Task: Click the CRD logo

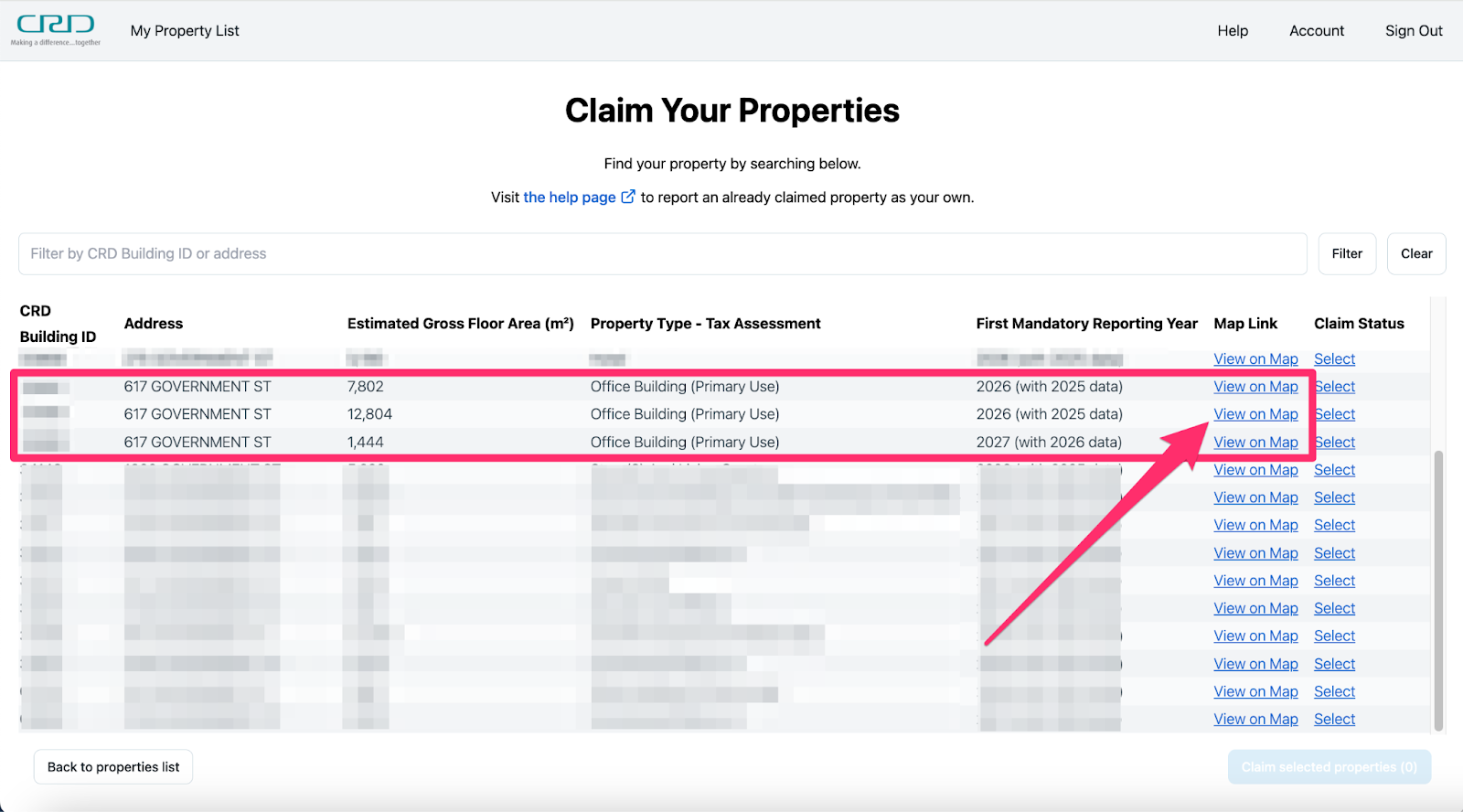Action: point(56,29)
